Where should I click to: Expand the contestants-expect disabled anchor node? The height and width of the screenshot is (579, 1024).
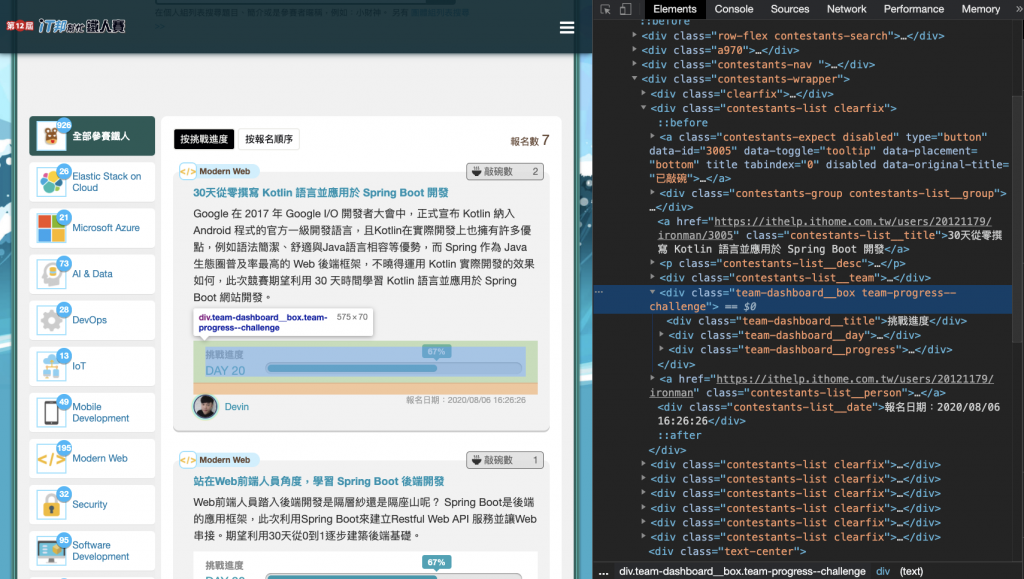(652, 137)
